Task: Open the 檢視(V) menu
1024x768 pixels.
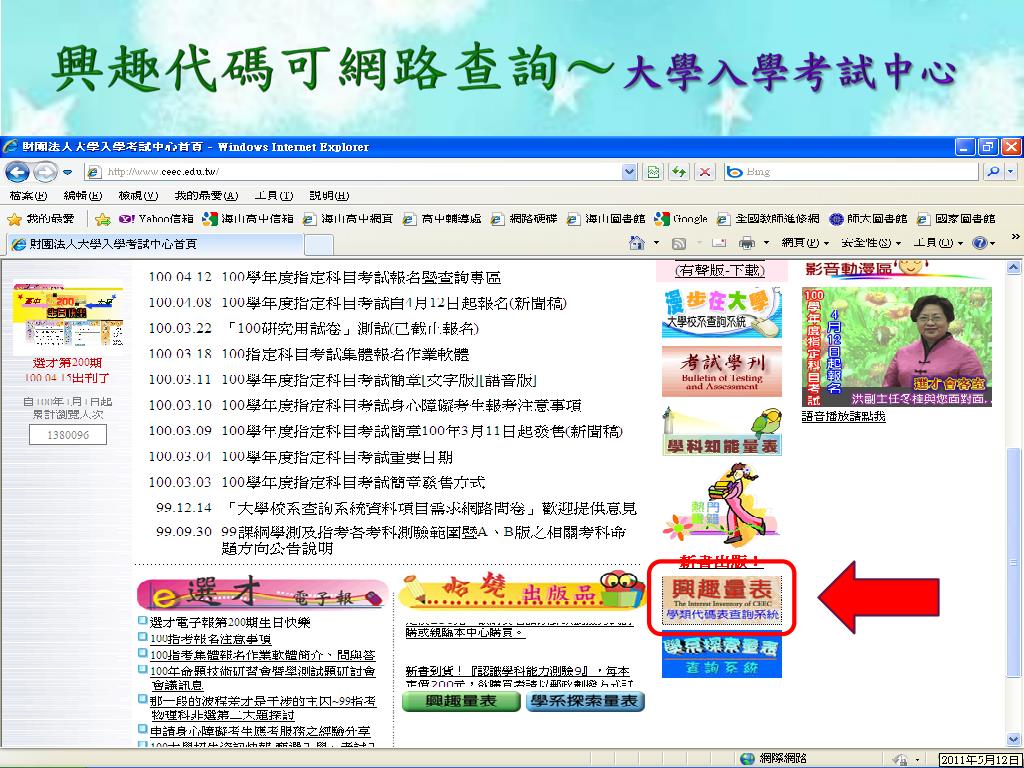Action: point(138,196)
